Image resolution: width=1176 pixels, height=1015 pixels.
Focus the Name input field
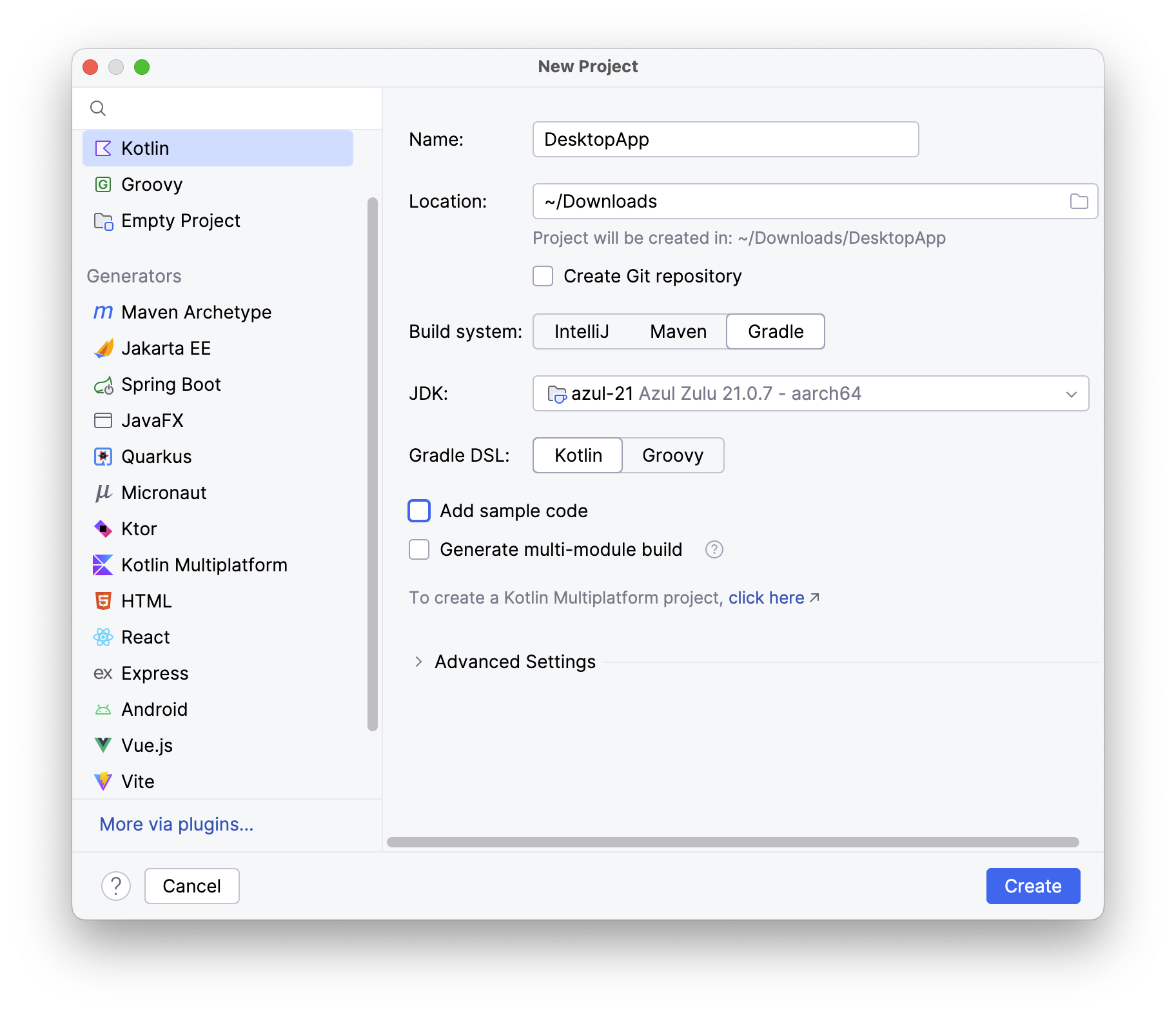click(725, 139)
